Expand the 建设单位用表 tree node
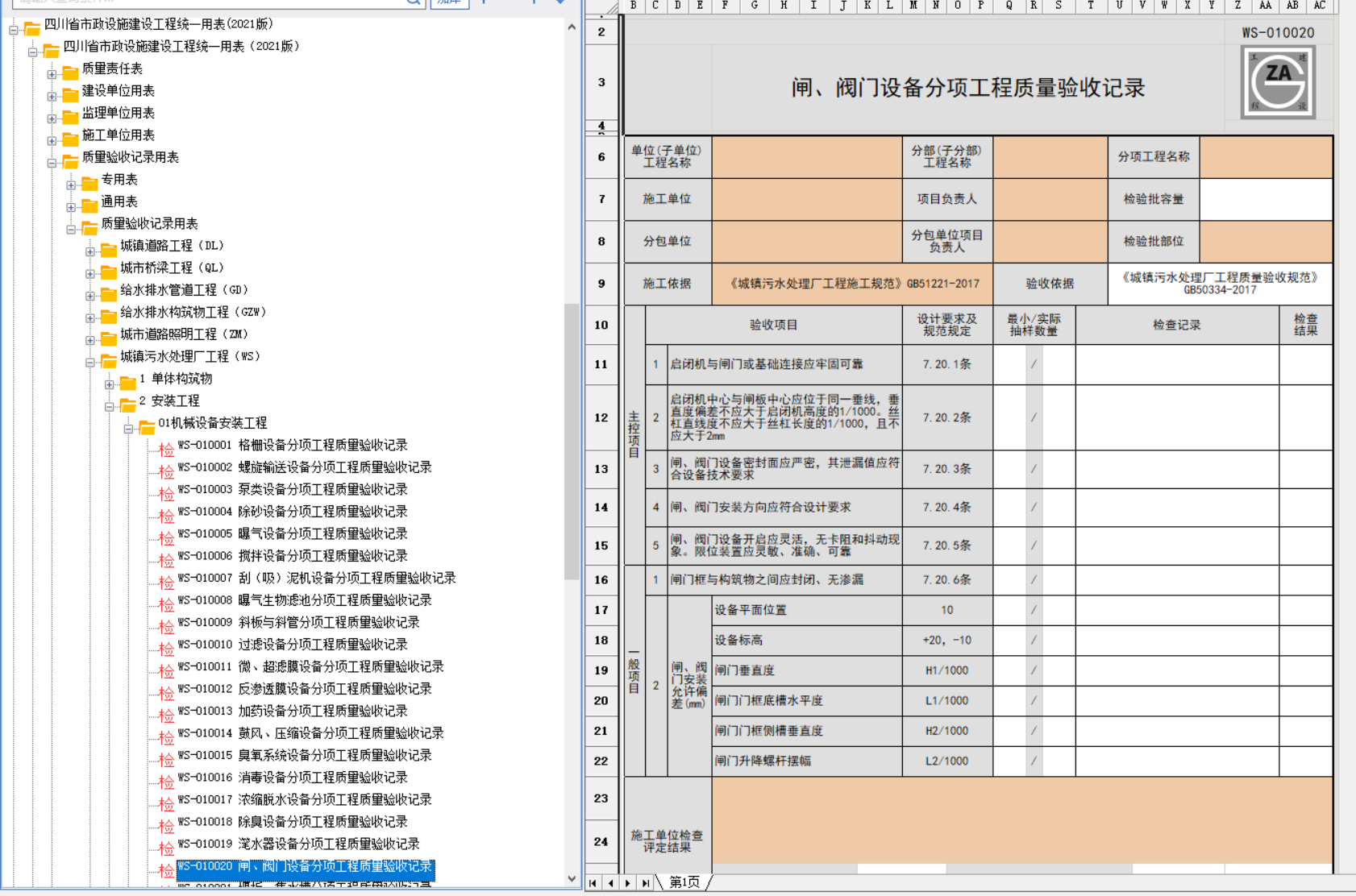Screen dimensions: 1356x896 (52, 97)
